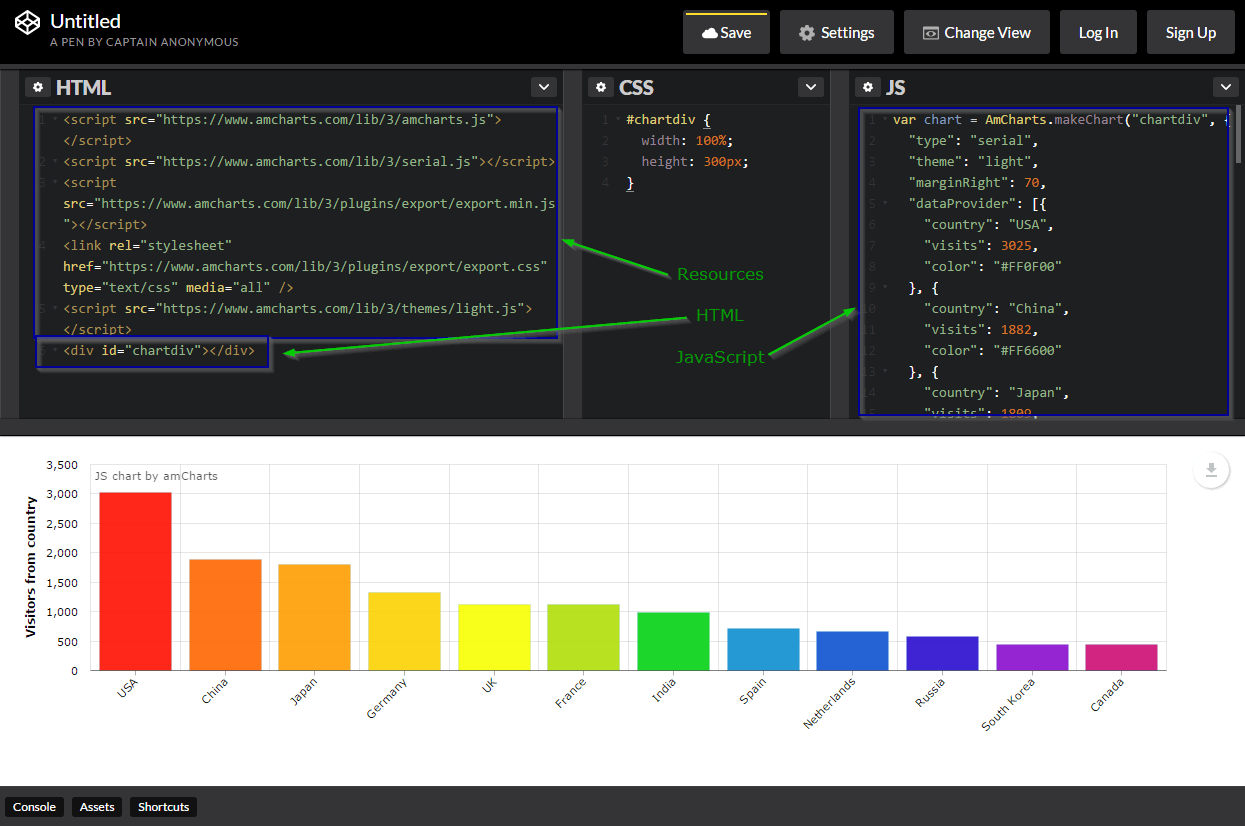Click the Untitled pen title
Image resolution: width=1245 pixels, height=826 pixels.
tap(85, 21)
